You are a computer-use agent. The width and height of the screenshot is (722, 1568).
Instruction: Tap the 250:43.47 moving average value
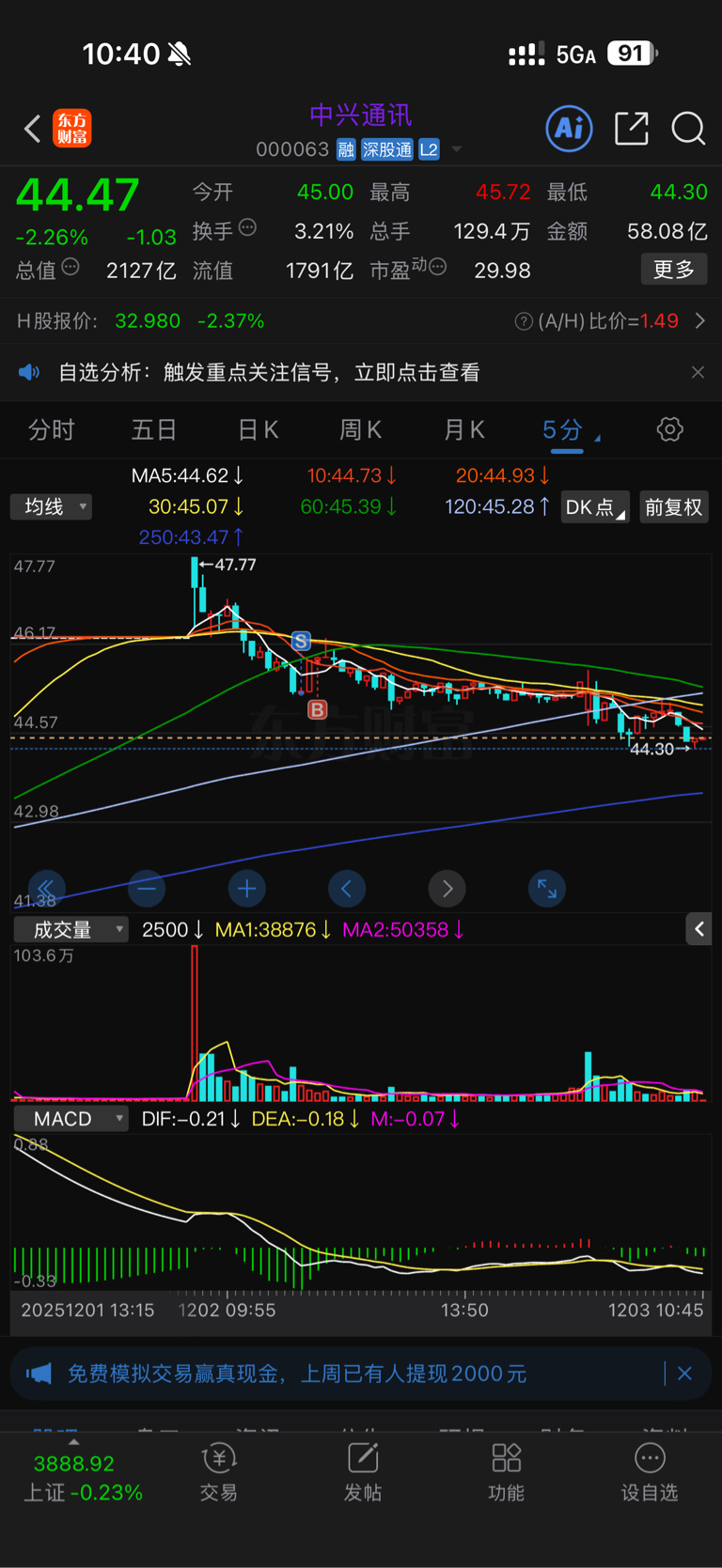pos(191,537)
